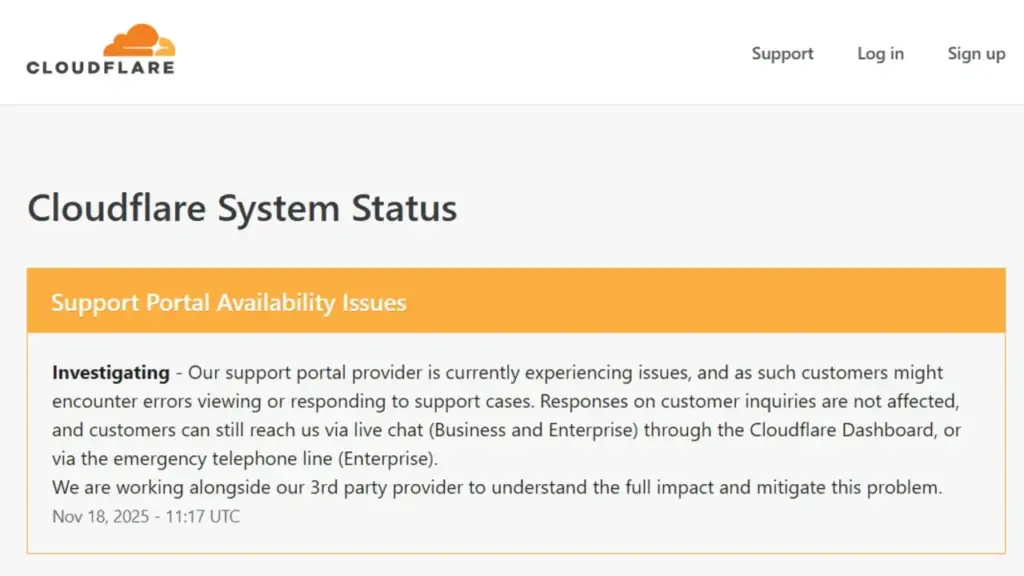Click the bold Investigating status label
Screen dimensions: 1024x576
[x=110, y=372]
